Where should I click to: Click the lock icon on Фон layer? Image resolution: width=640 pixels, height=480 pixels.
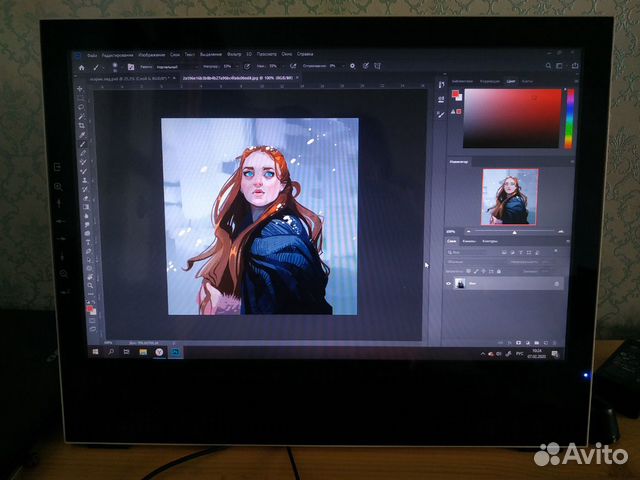click(557, 284)
